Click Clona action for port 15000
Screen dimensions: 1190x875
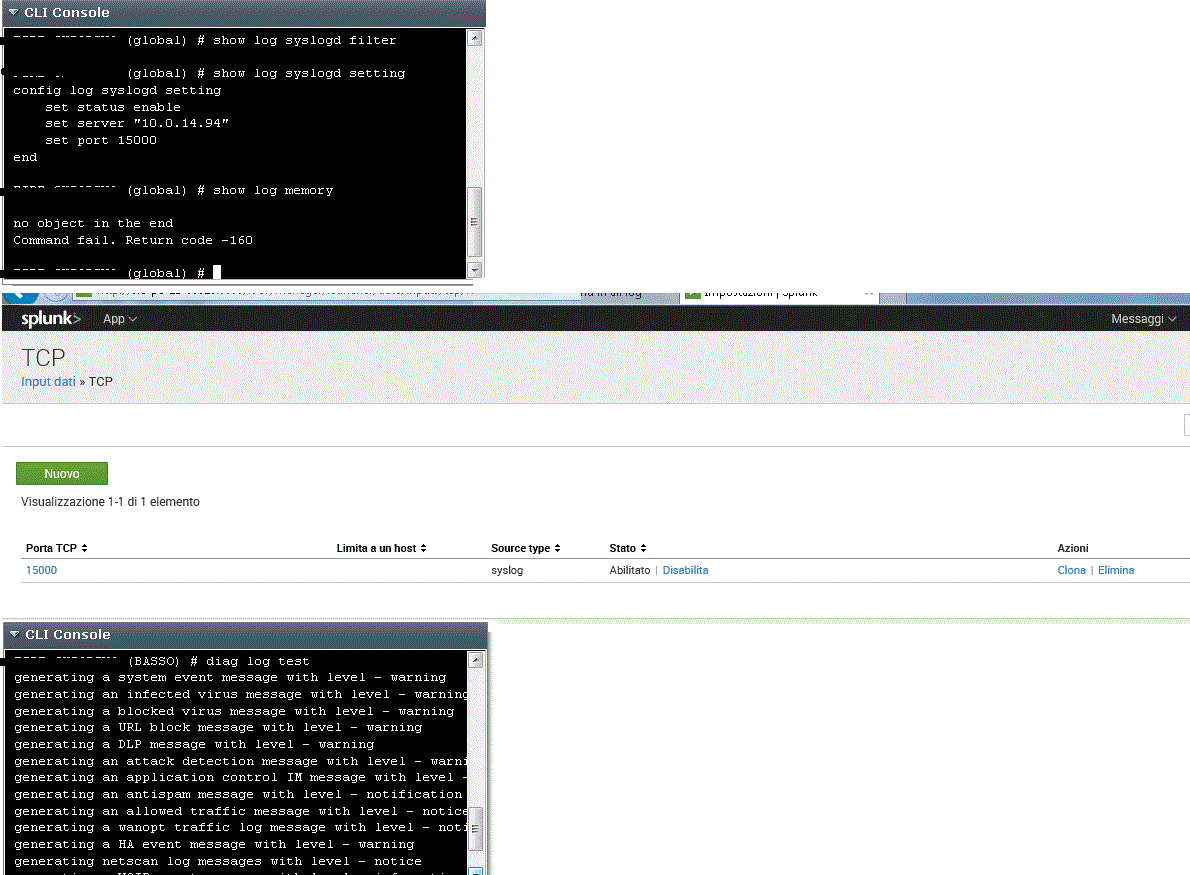[1072, 570]
